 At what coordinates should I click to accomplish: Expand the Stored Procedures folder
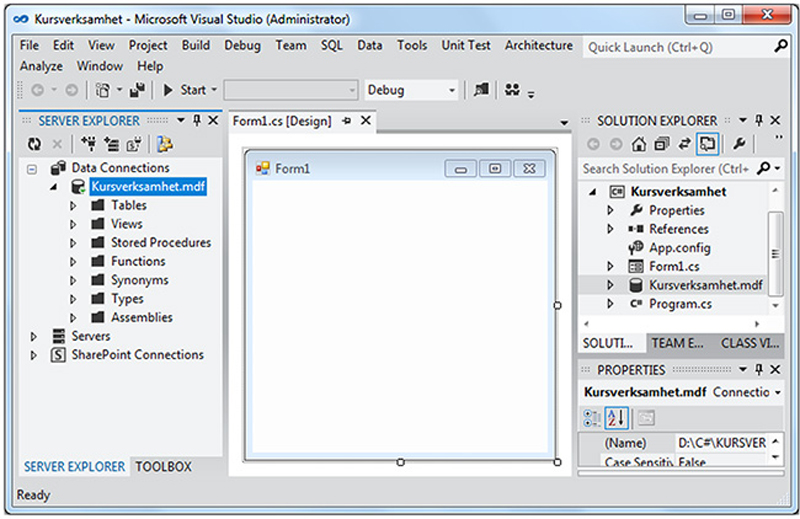click(73, 243)
